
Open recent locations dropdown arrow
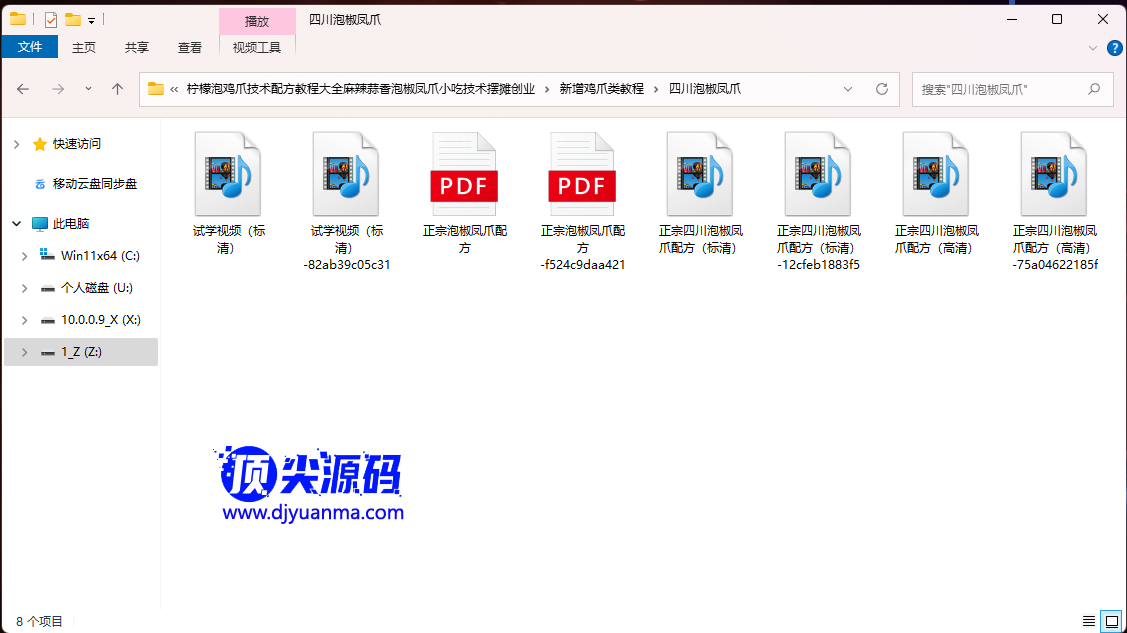tap(88, 89)
